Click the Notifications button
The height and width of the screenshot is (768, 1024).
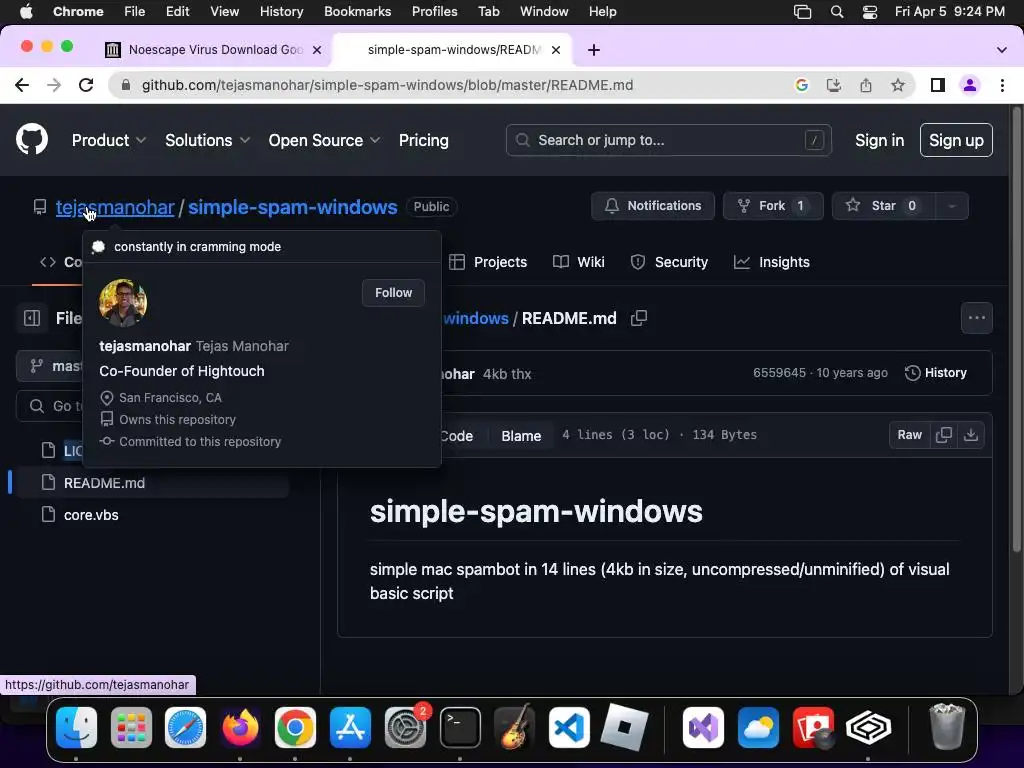click(652, 206)
